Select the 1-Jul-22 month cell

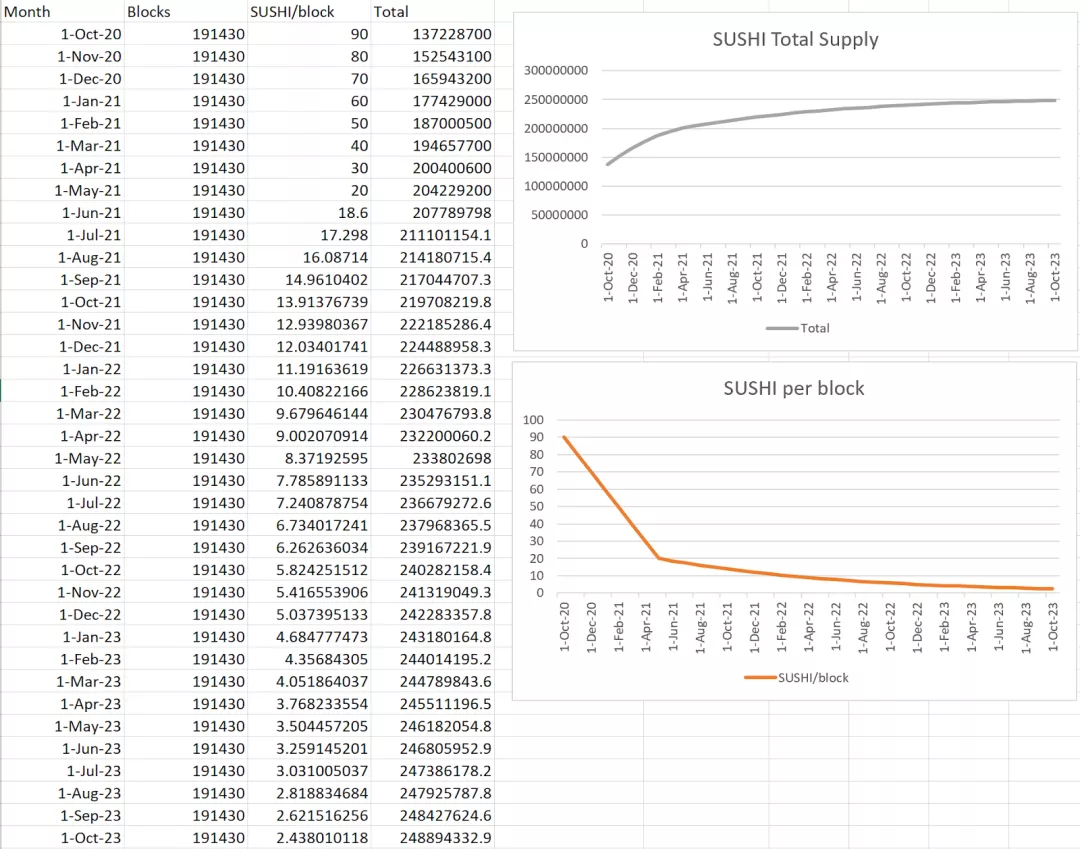click(x=62, y=503)
